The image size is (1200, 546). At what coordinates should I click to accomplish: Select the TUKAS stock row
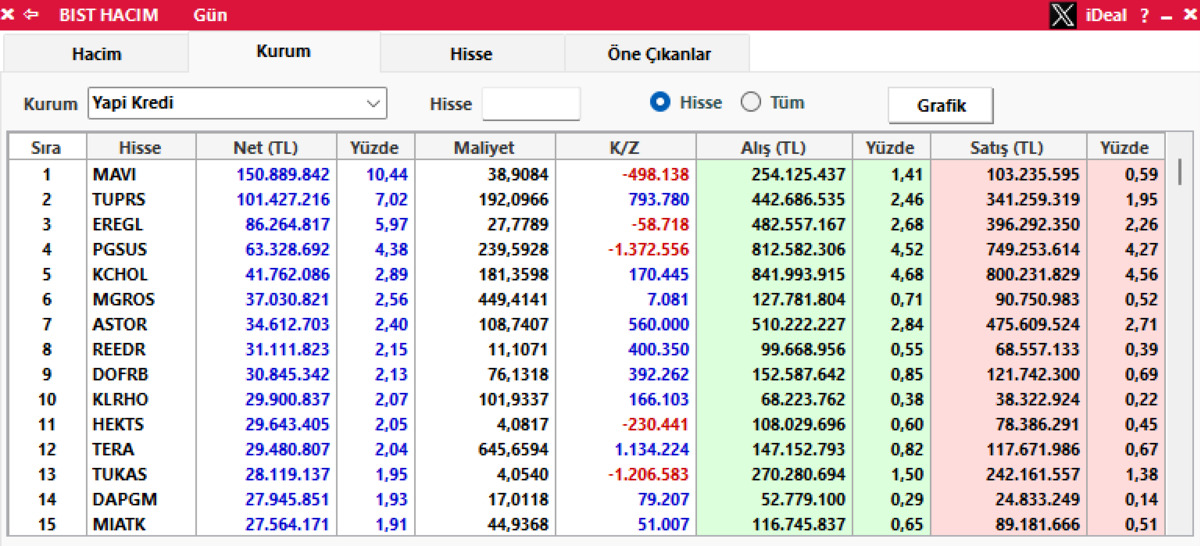(587, 474)
